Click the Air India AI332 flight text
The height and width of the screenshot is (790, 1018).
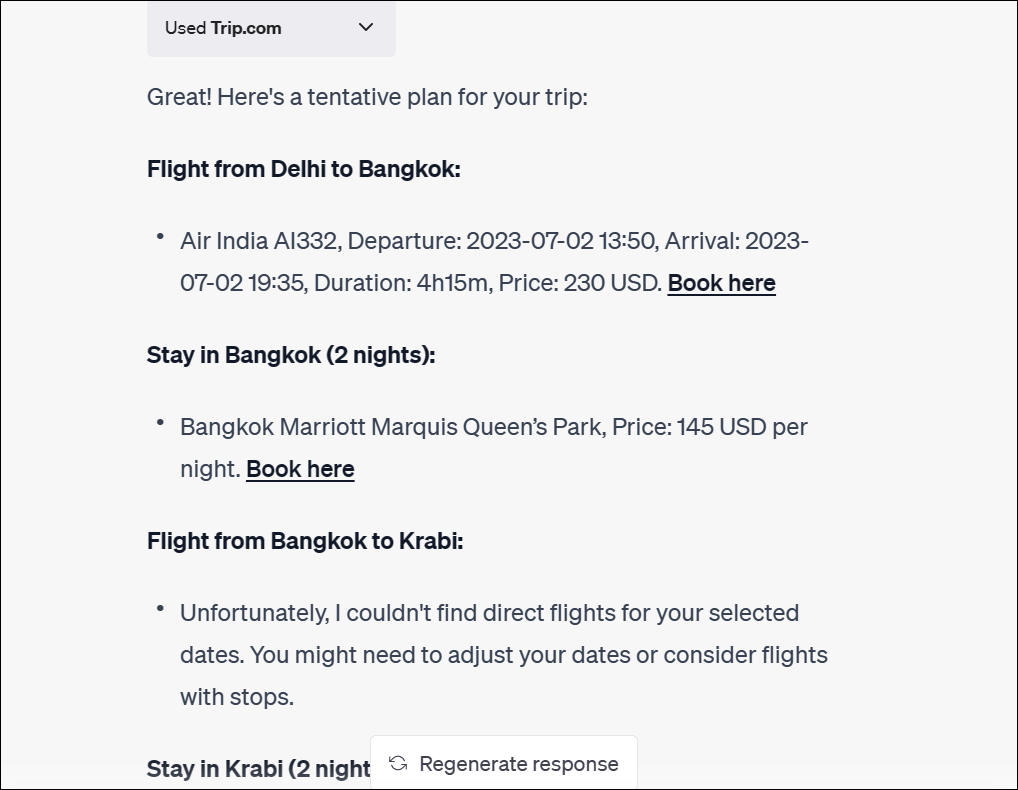[x=260, y=241]
